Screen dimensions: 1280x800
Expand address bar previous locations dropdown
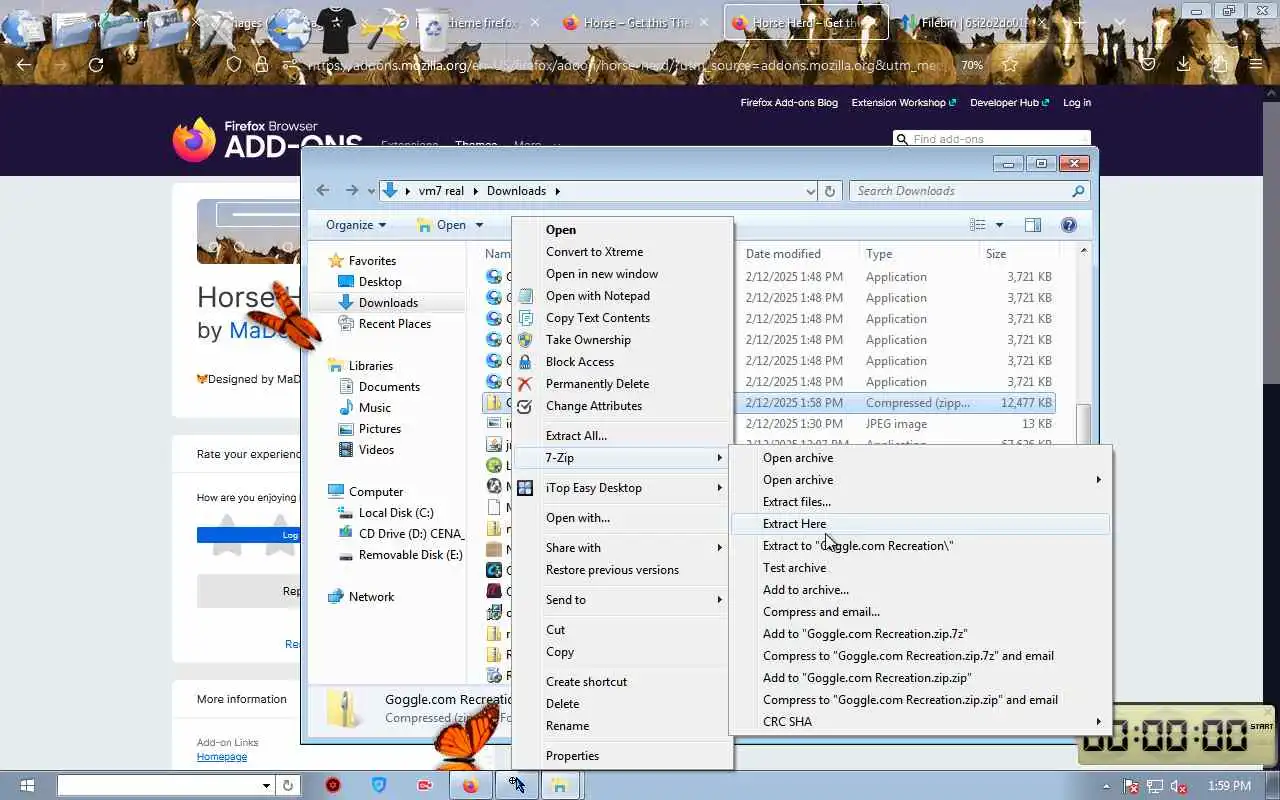click(810, 191)
